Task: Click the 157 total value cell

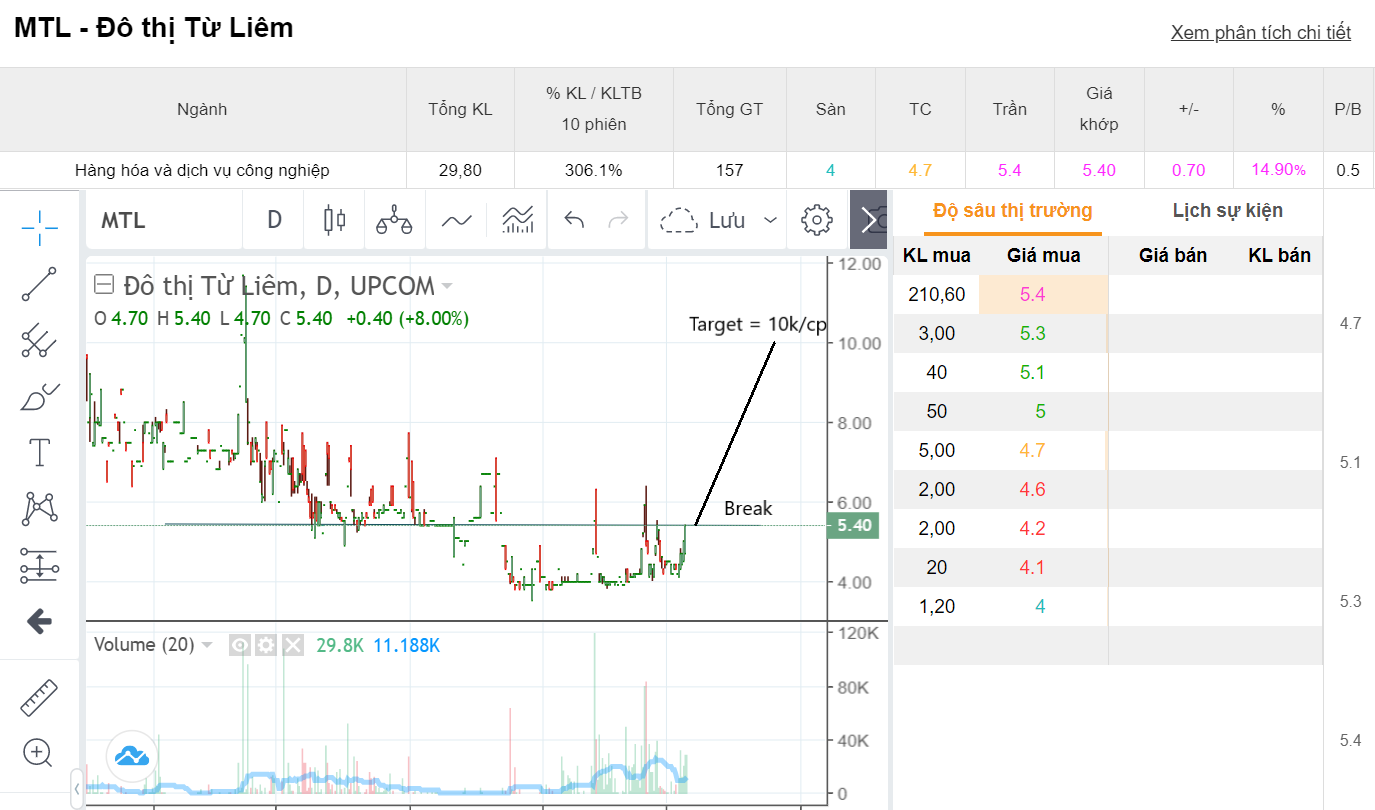Action: pos(730,170)
